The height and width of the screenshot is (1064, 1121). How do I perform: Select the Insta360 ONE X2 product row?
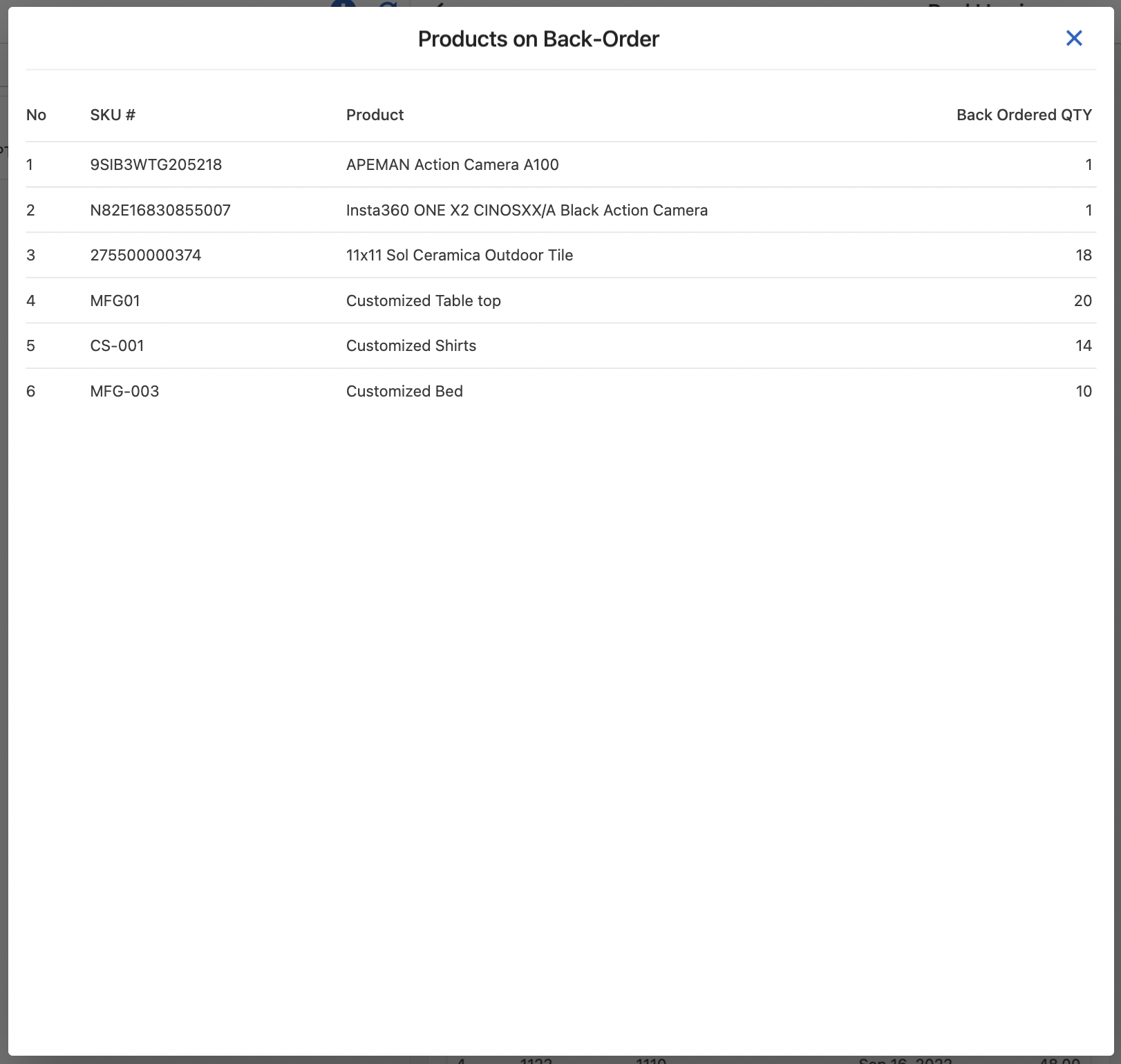(527, 210)
